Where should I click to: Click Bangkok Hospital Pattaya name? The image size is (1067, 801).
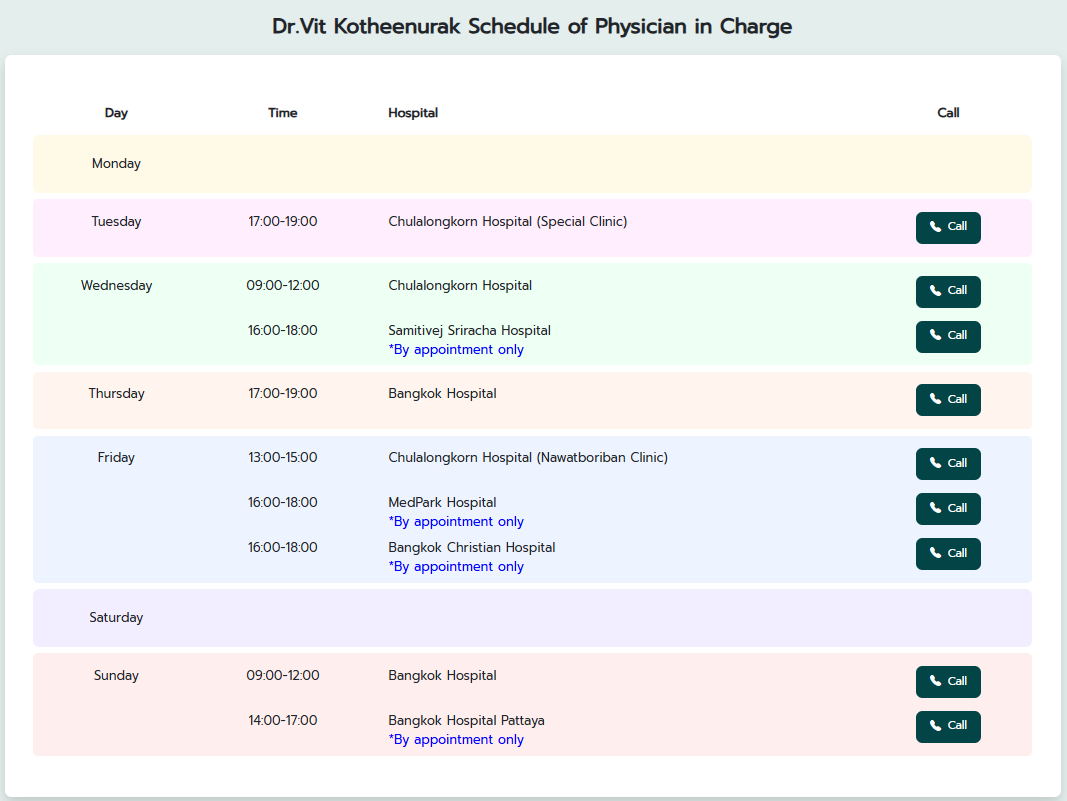pyautogui.click(x=466, y=720)
